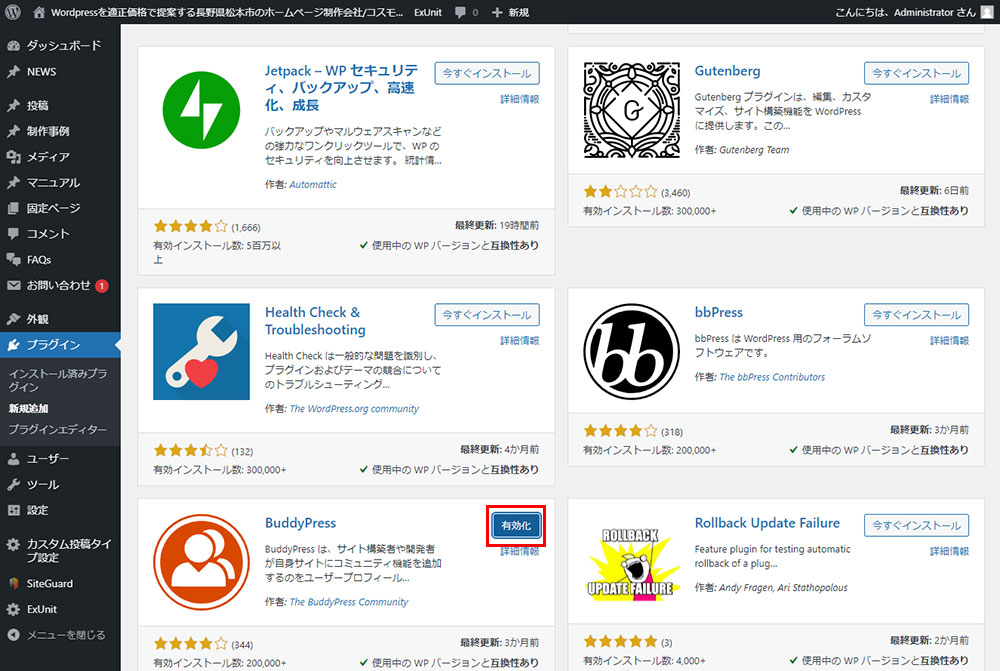Open the Health Check wrench icon
The image size is (1000, 671).
(201, 352)
